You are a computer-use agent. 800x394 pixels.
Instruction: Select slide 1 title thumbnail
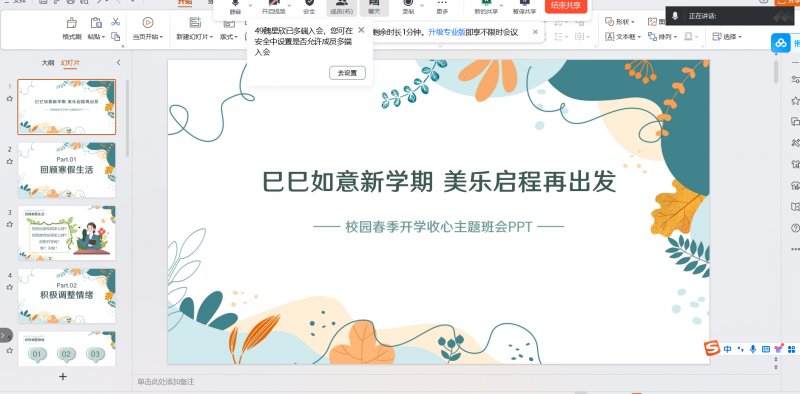(67, 107)
